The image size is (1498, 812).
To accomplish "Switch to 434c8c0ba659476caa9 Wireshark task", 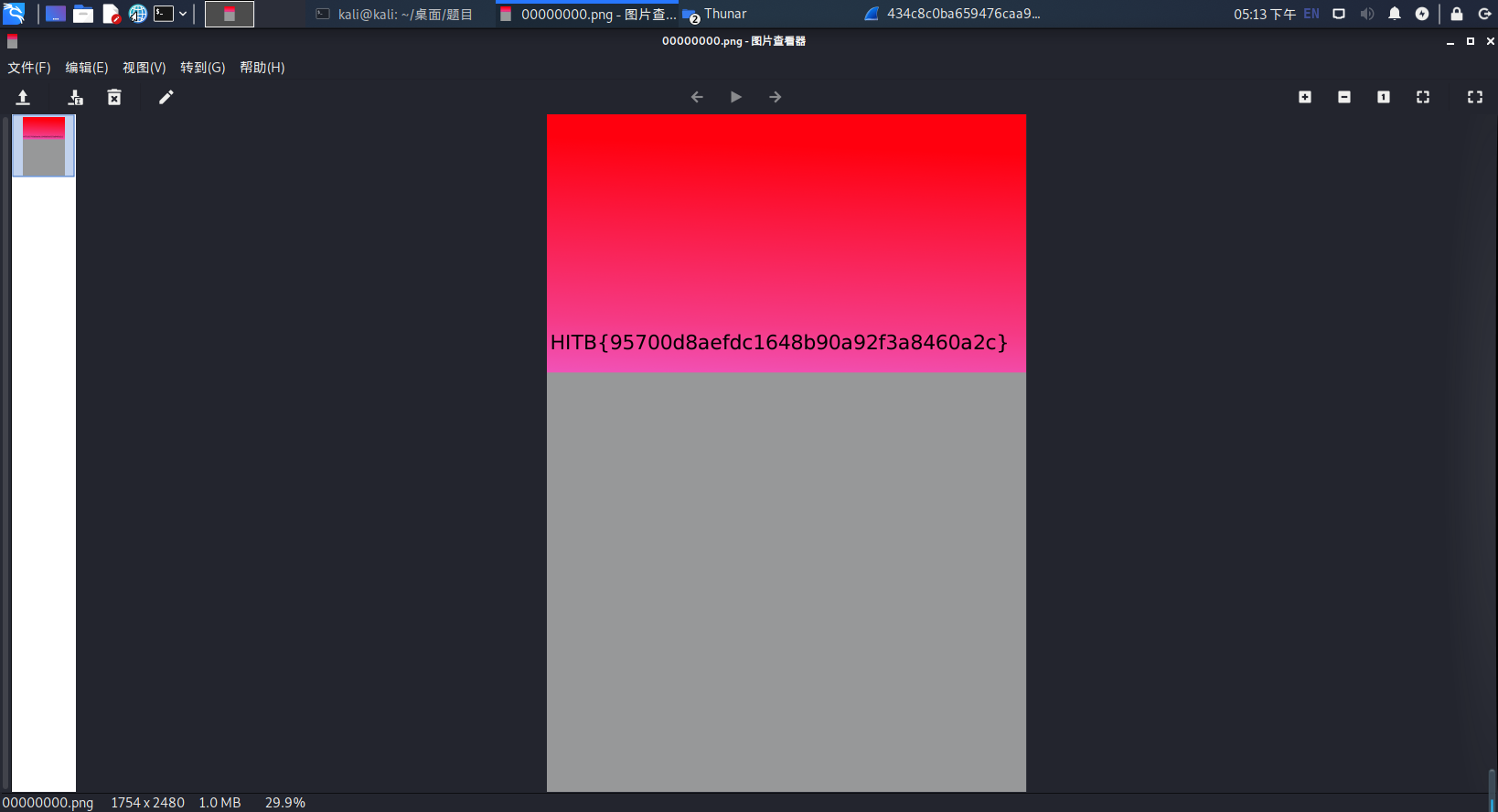I will pos(953,14).
